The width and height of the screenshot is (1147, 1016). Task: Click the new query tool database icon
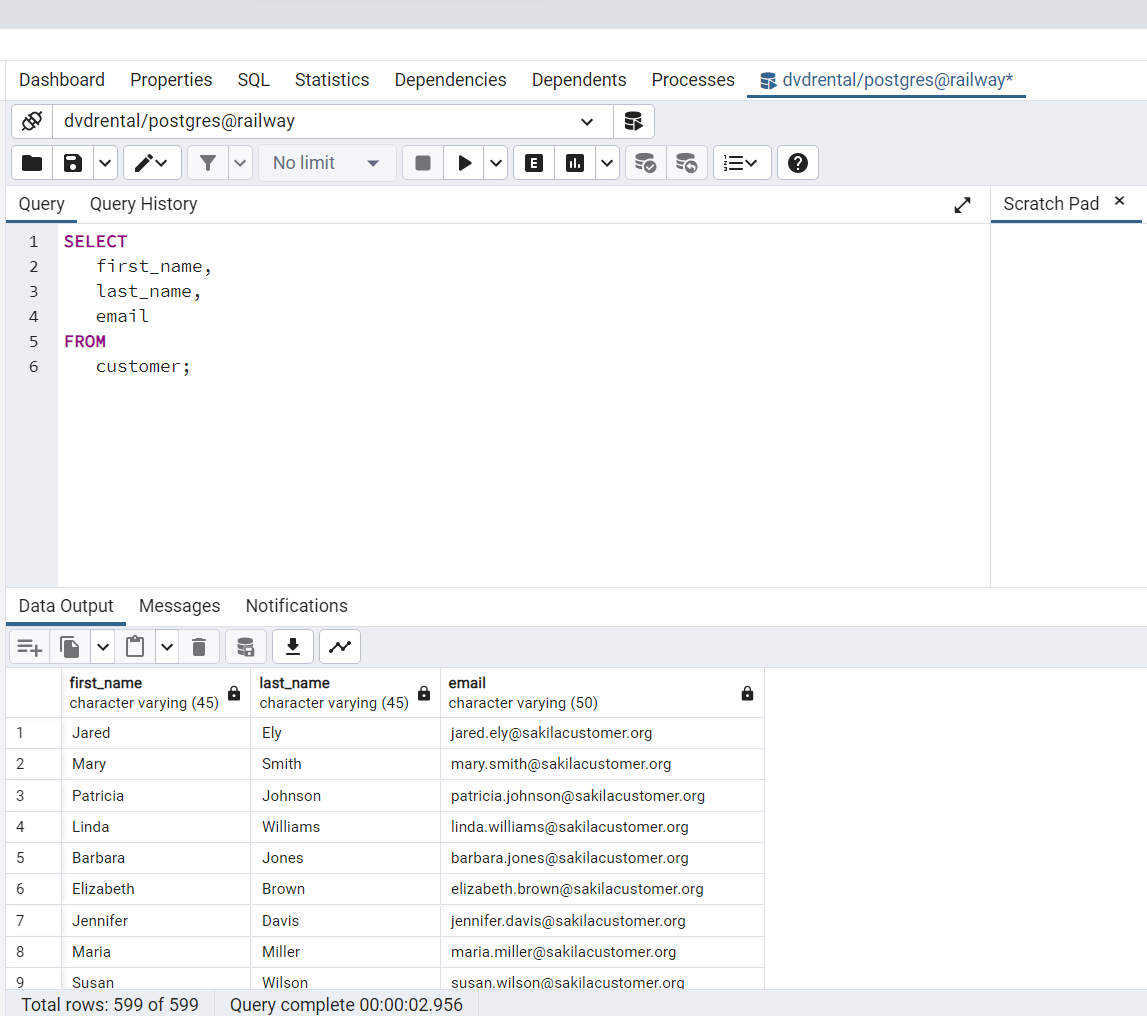click(x=633, y=121)
